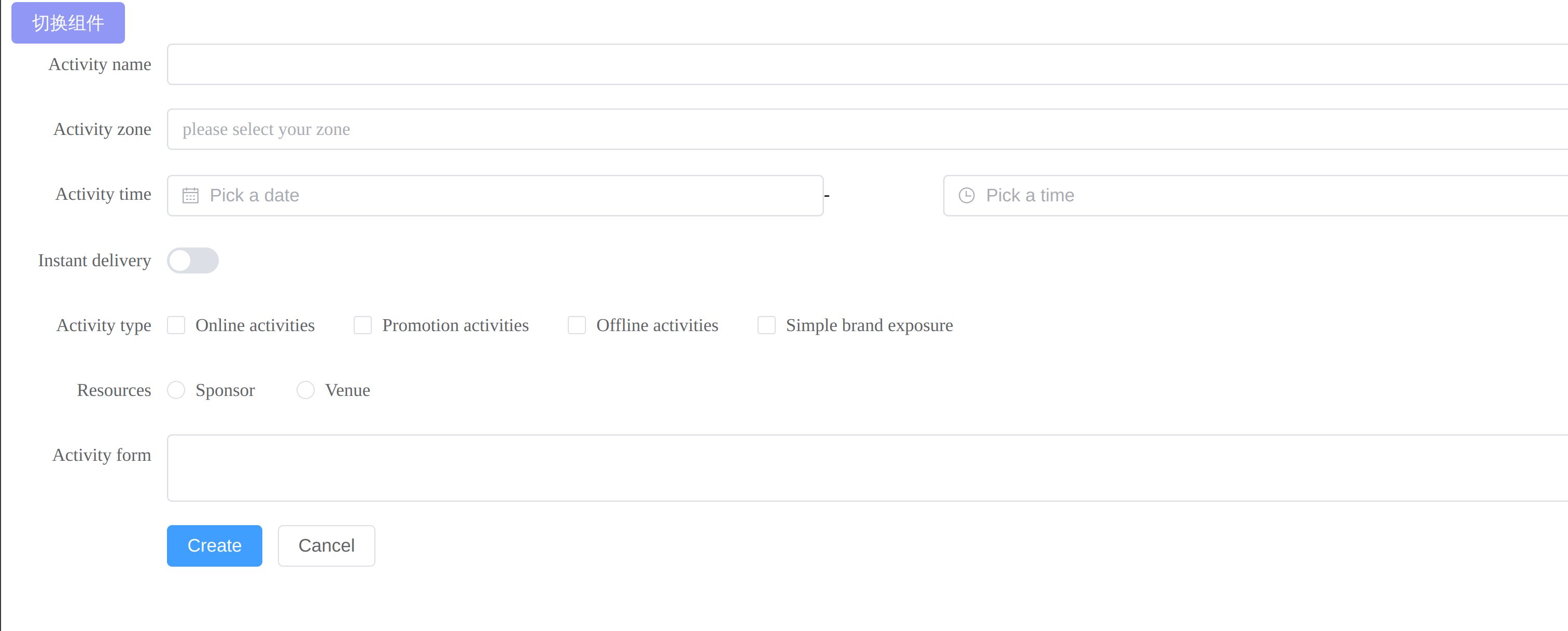Viewport: 1568px width, 631px height.
Task: Open the Activity zone dropdown
Action: [x=852, y=129]
